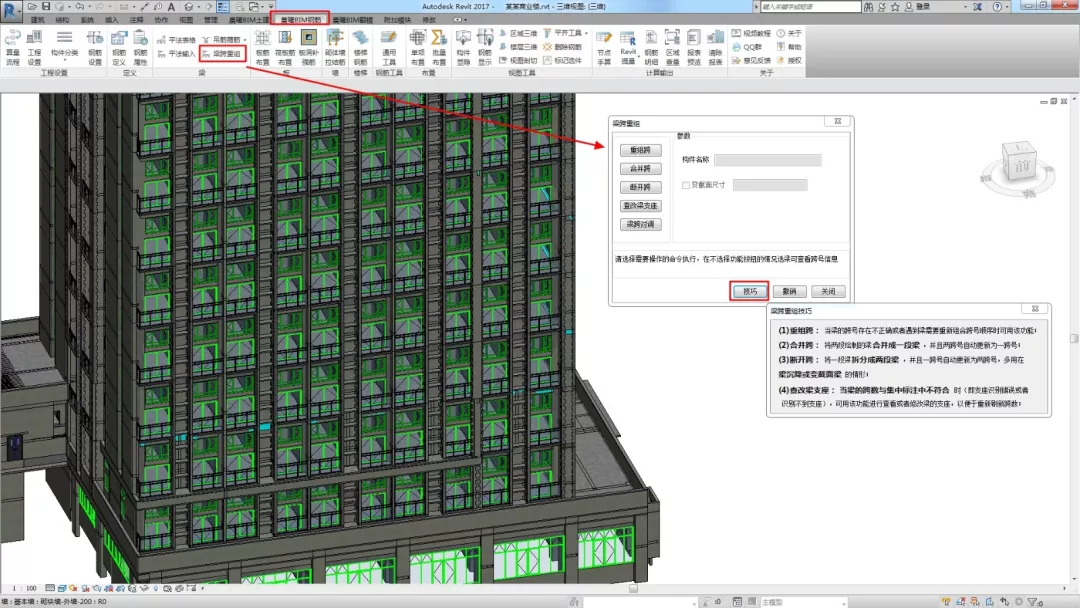Screen dimensions: 1080x608
Task: Click the 重组跨 button in dialog
Action: 640,150
